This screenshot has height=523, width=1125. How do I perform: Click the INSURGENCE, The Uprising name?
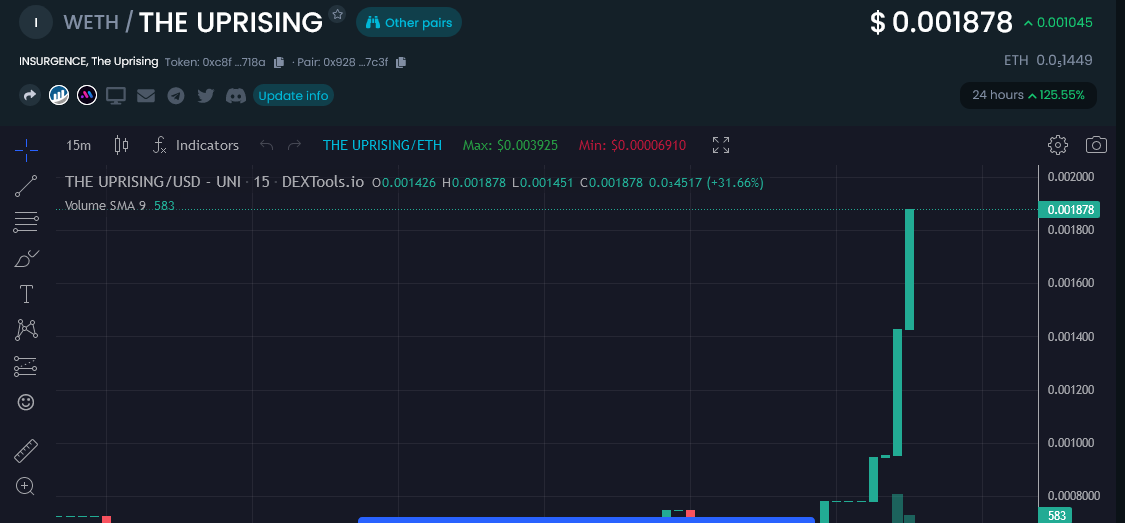pos(89,62)
